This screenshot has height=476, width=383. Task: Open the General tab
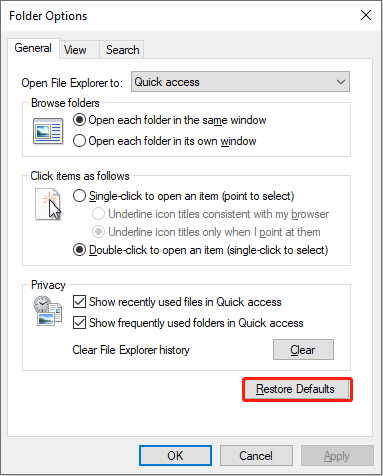[33, 49]
